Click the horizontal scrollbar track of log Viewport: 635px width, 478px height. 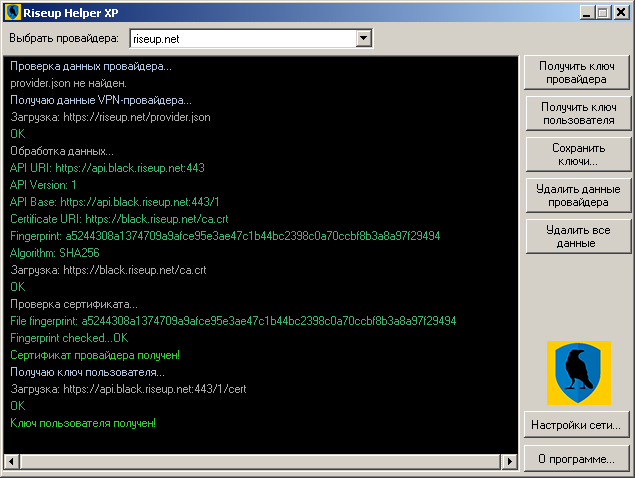[260, 461]
